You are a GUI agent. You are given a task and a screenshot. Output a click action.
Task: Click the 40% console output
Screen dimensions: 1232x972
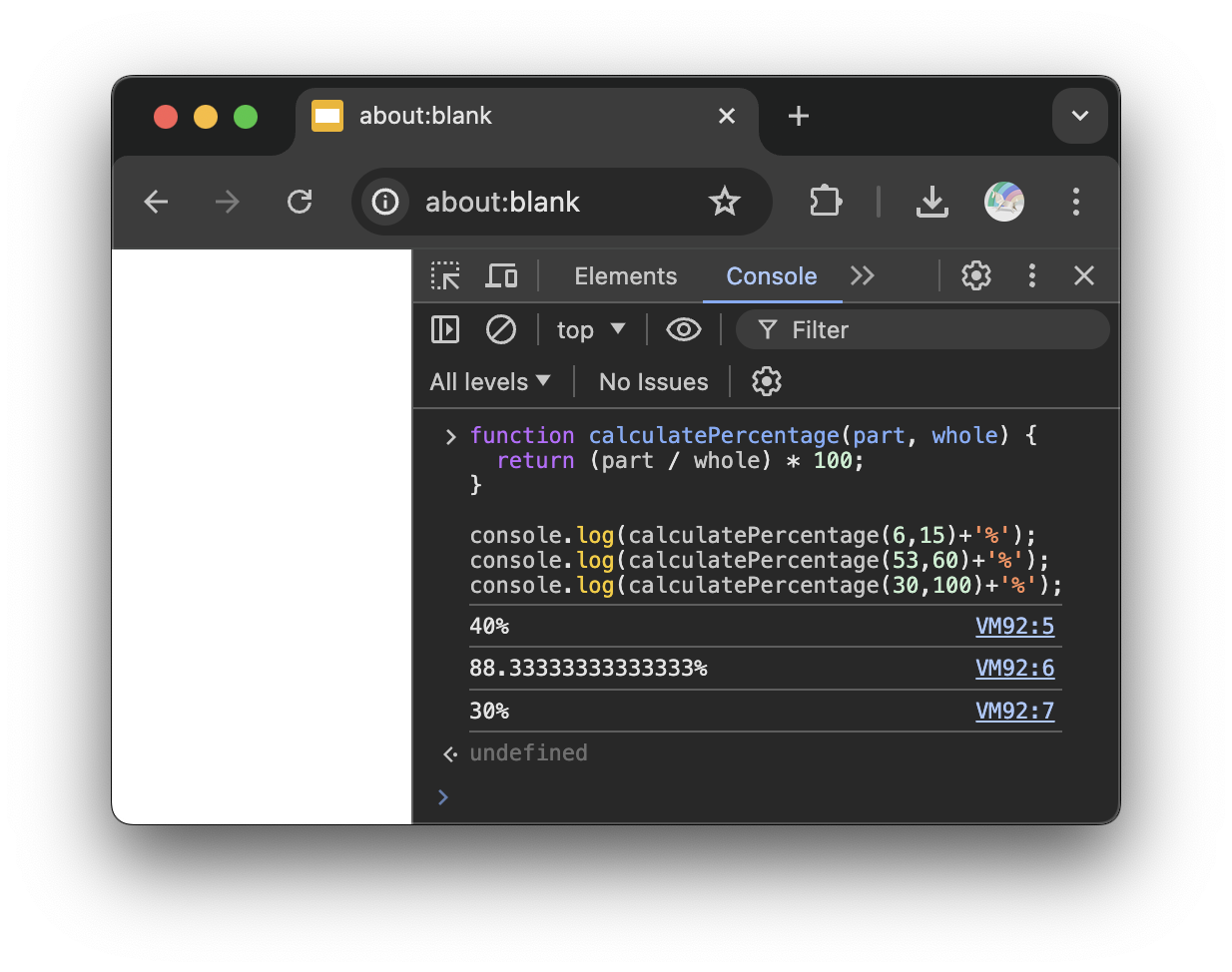coord(489,627)
